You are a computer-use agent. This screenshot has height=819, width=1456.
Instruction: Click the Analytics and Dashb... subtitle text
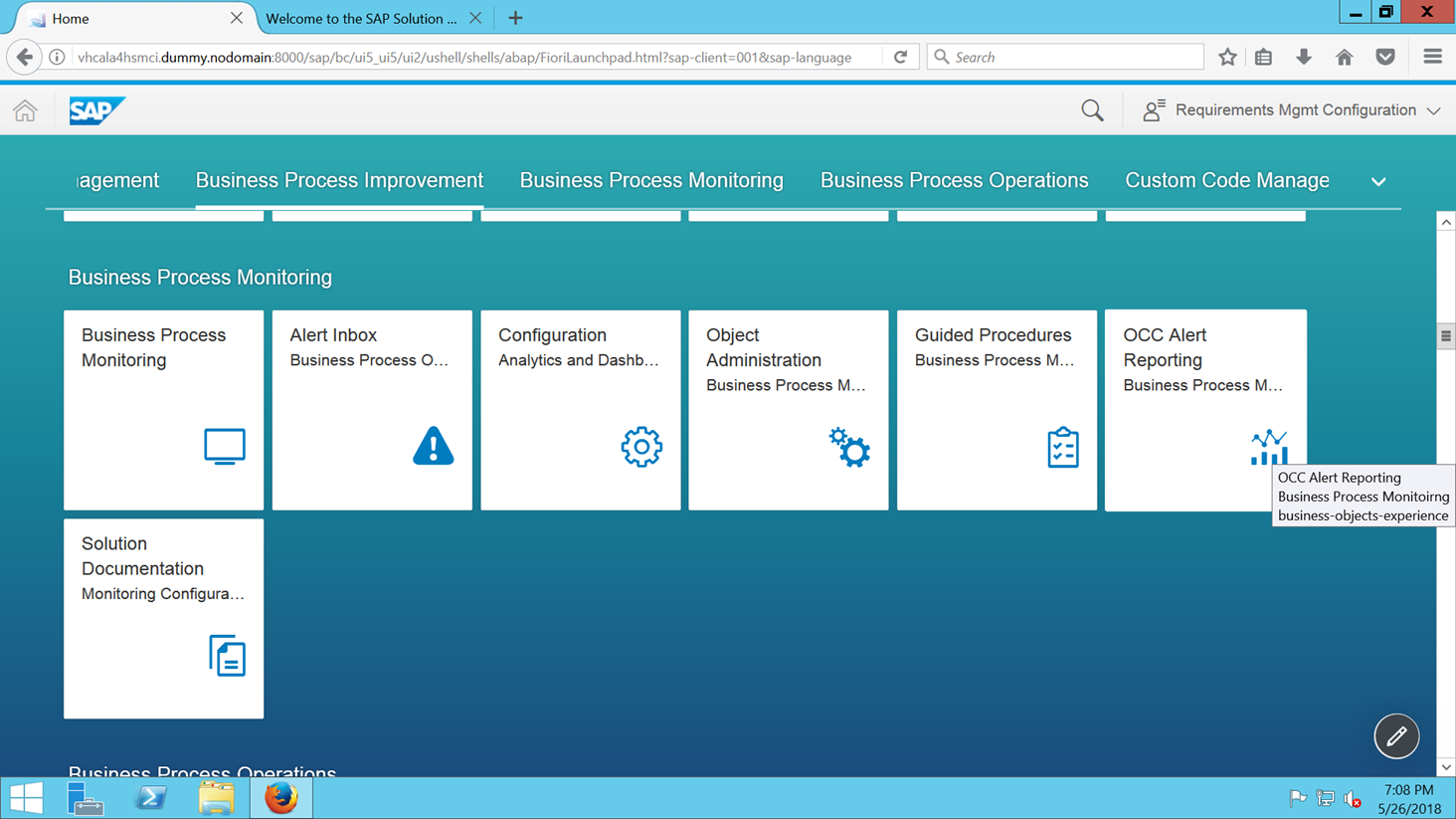tap(579, 360)
